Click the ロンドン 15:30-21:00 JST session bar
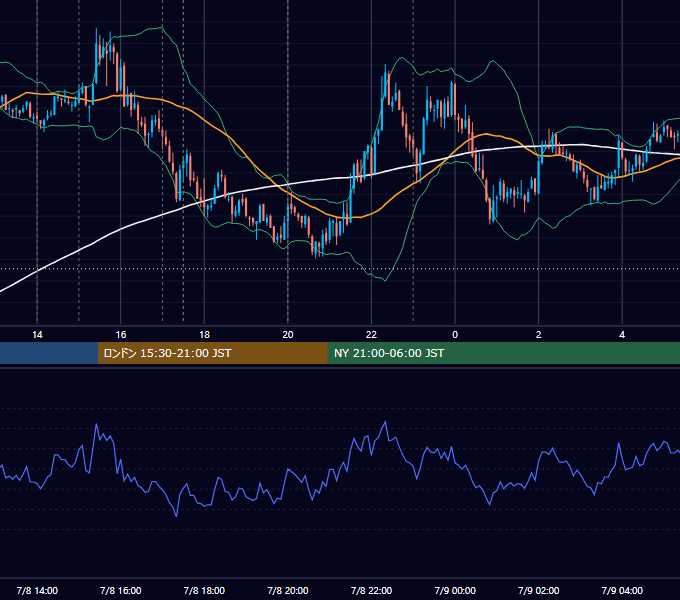 [212, 353]
